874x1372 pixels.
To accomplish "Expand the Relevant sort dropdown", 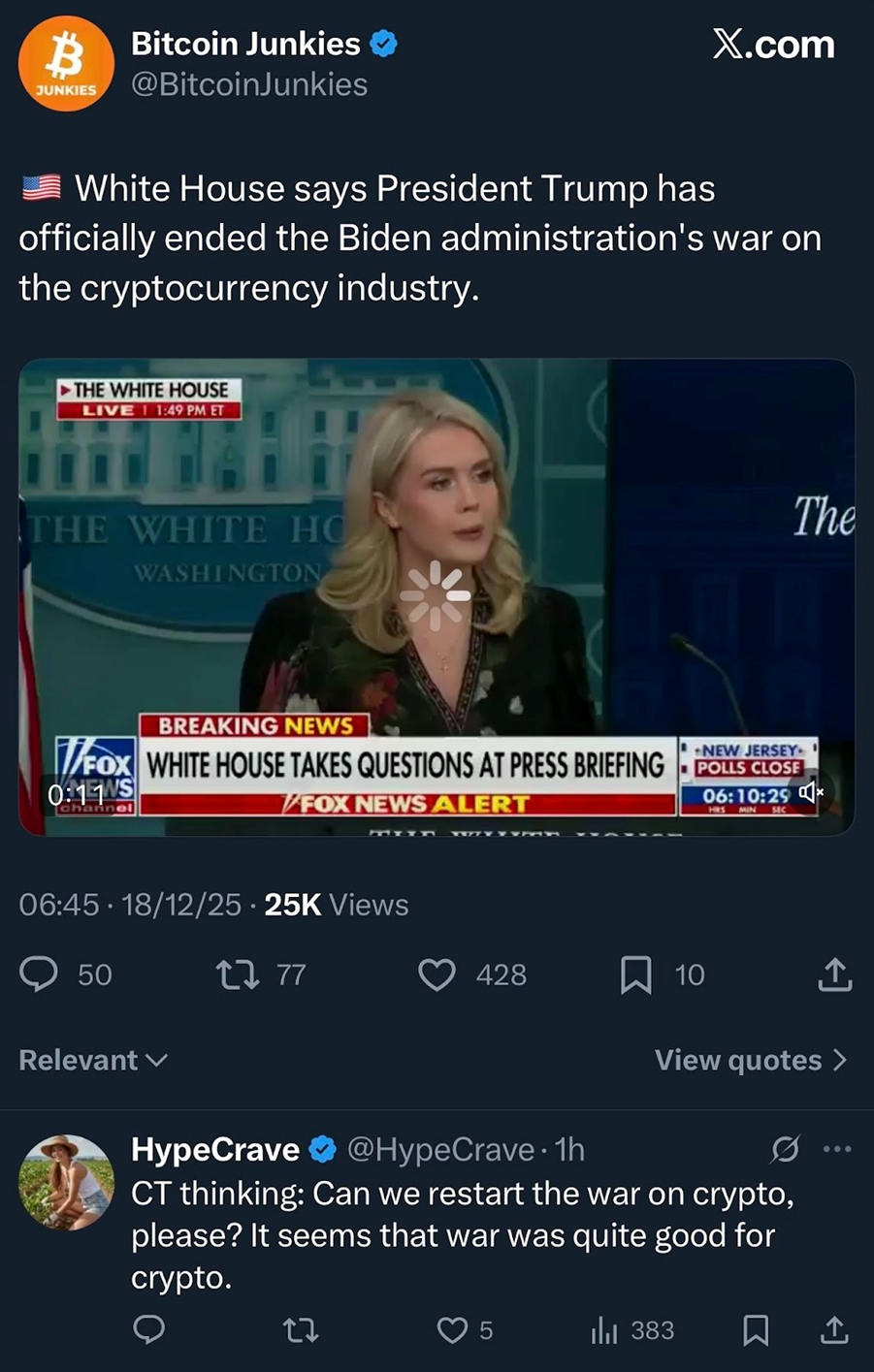I will [93, 1060].
